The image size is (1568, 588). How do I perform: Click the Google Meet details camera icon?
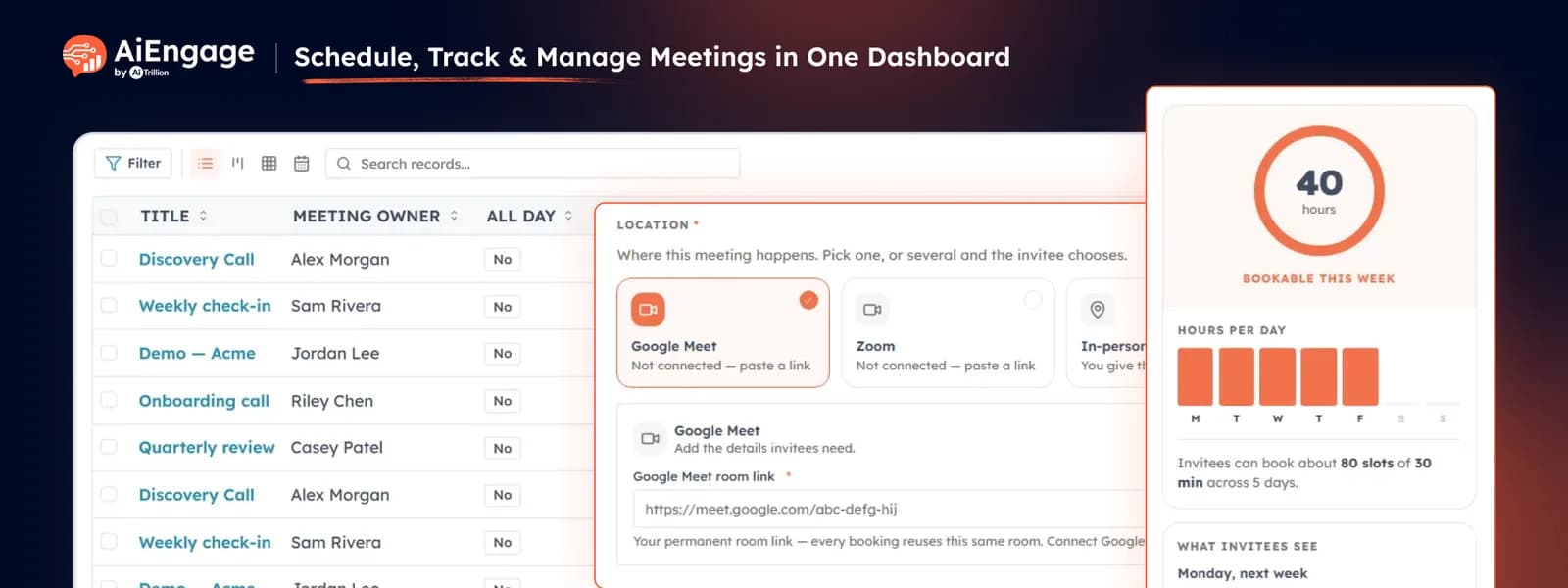(x=650, y=438)
